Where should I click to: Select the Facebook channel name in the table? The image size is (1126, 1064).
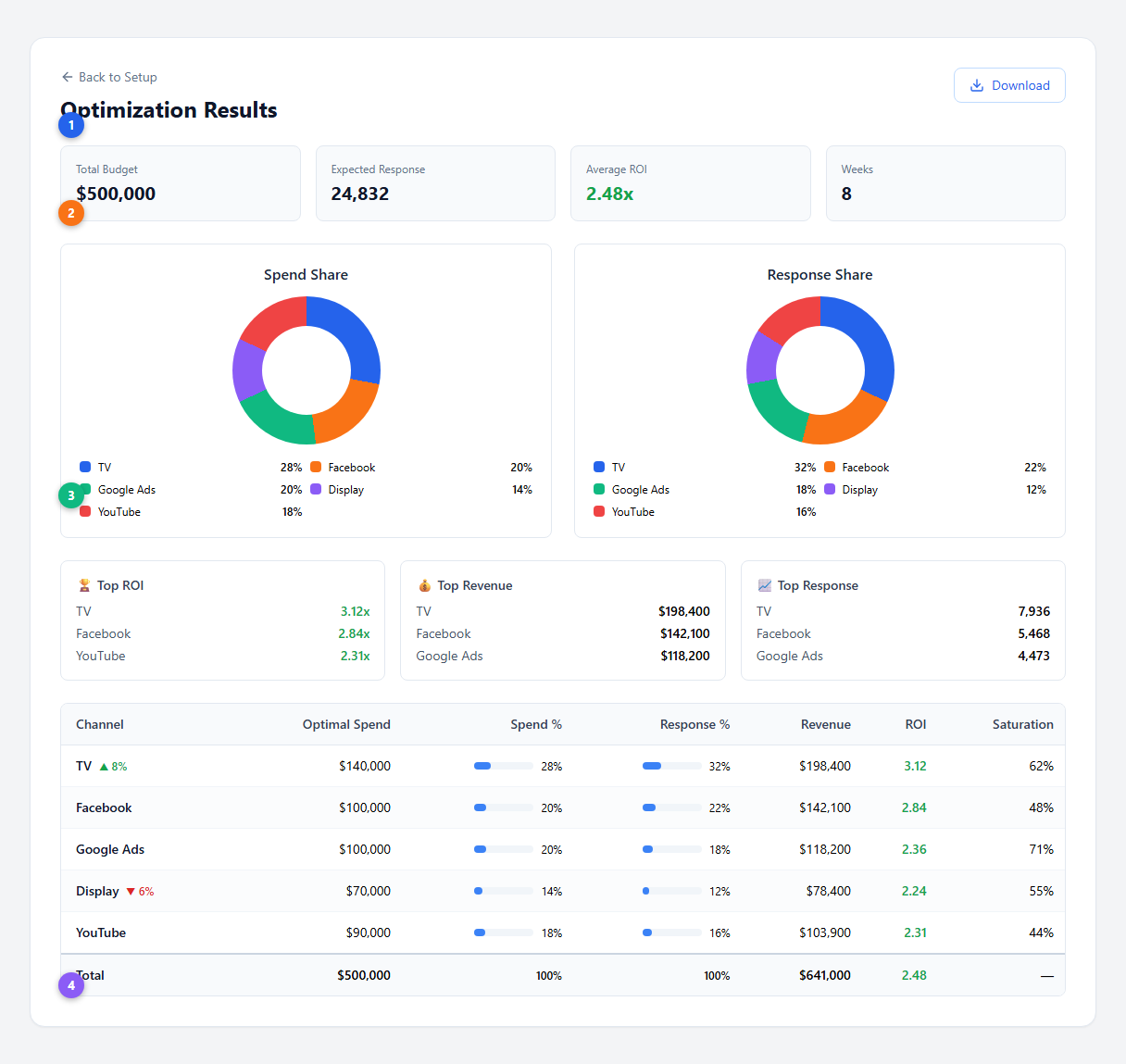(x=104, y=807)
